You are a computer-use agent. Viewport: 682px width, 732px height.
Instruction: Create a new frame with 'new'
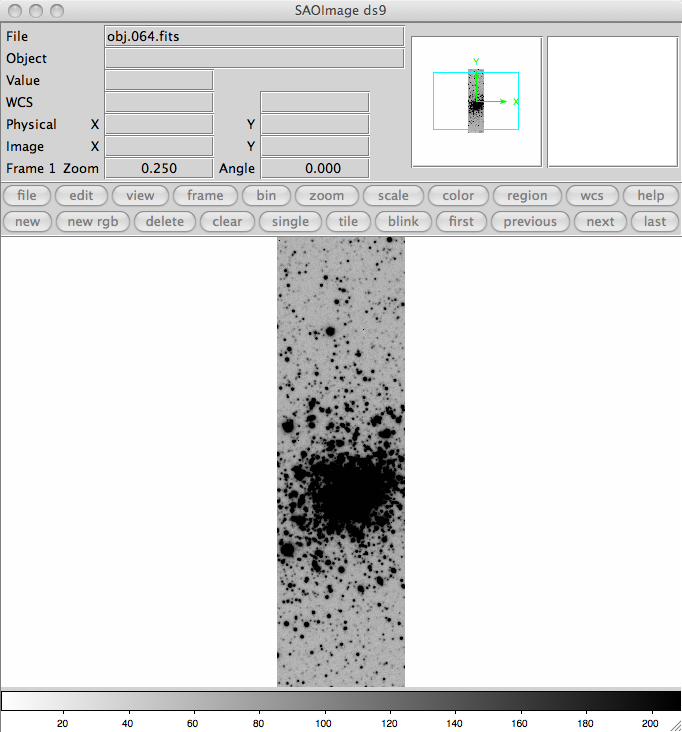pos(27,221)
